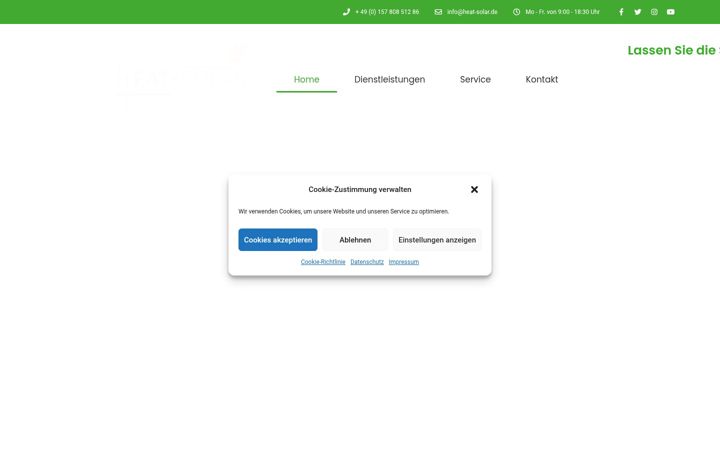Open the Datenschutz link

[x=367, y=262]
